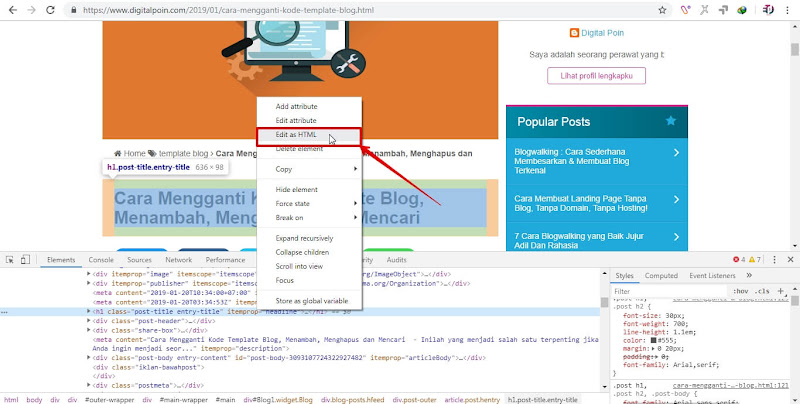Viewport: 800px width, 404px height.
Task: Click the Styles Filter input field
Action: tap(670, 291)
